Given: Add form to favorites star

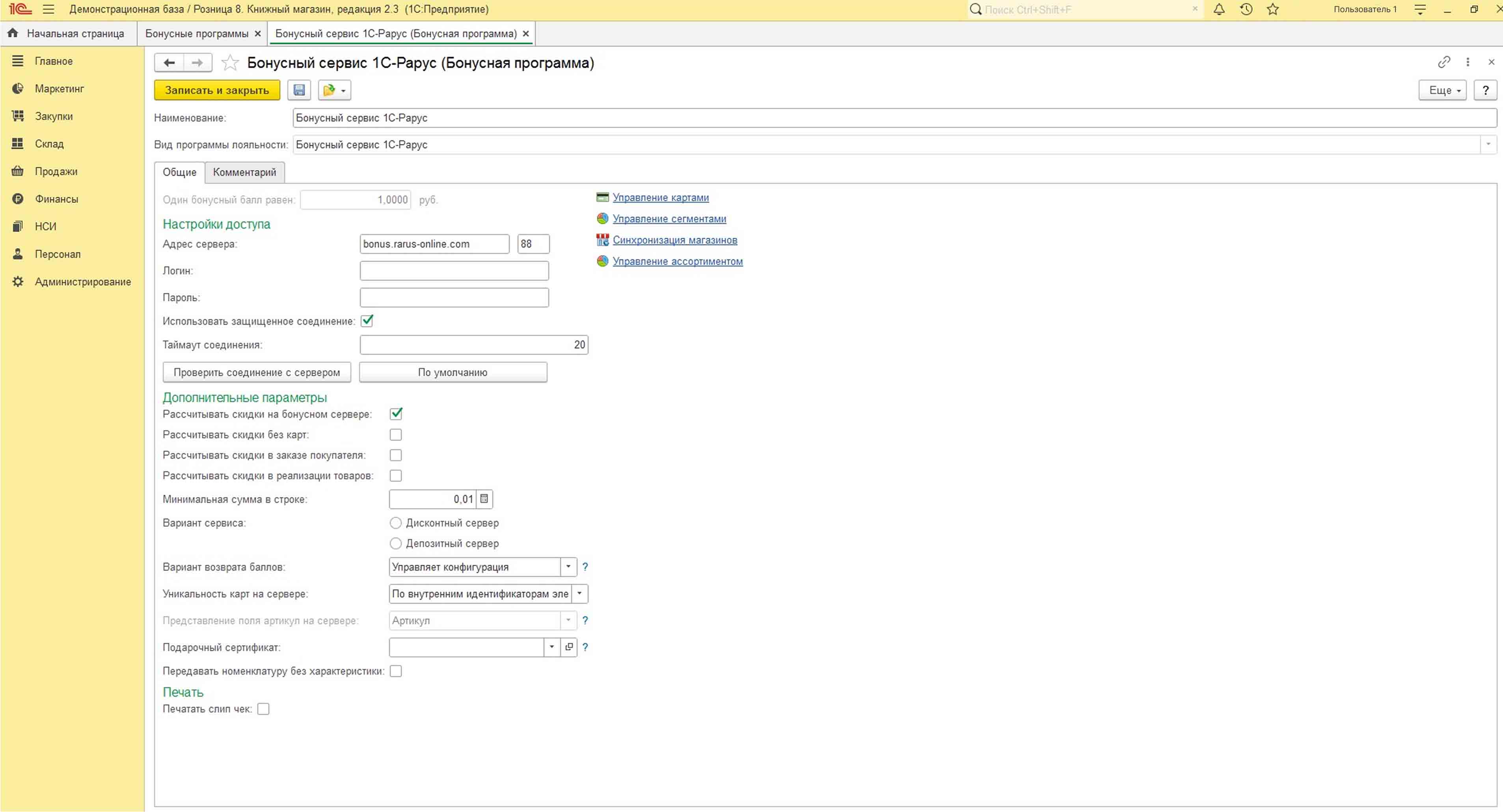Looking at the screenshot, I should 231,62.
